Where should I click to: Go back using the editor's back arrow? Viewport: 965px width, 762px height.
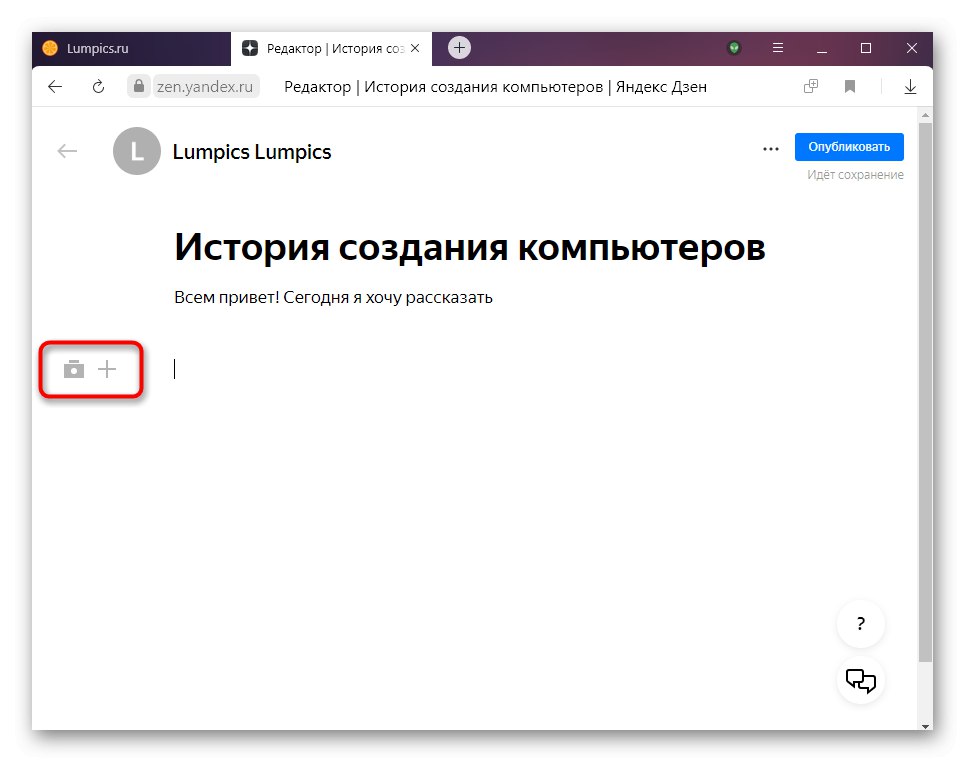[x=66, y=150]
